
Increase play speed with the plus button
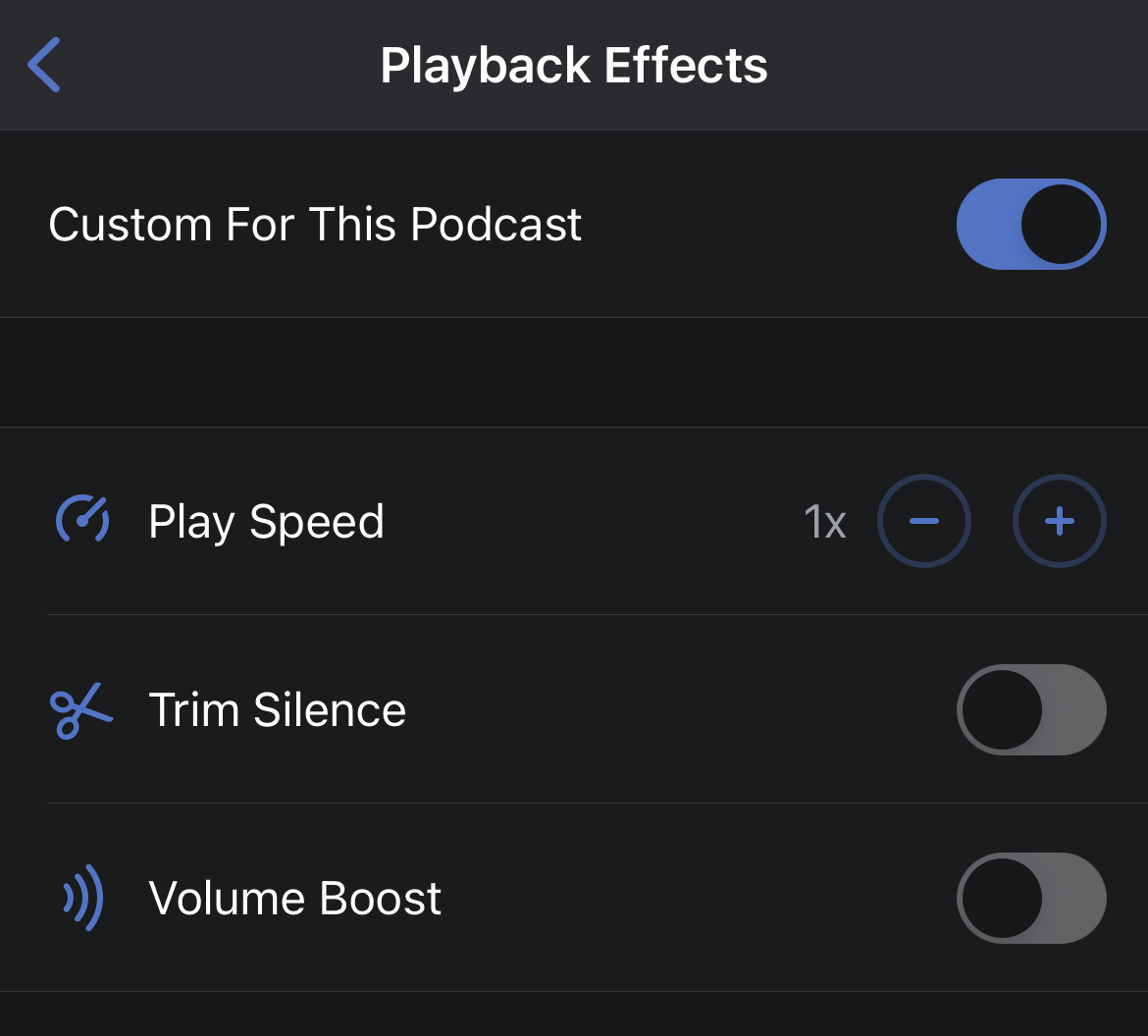coord(1059,521)
